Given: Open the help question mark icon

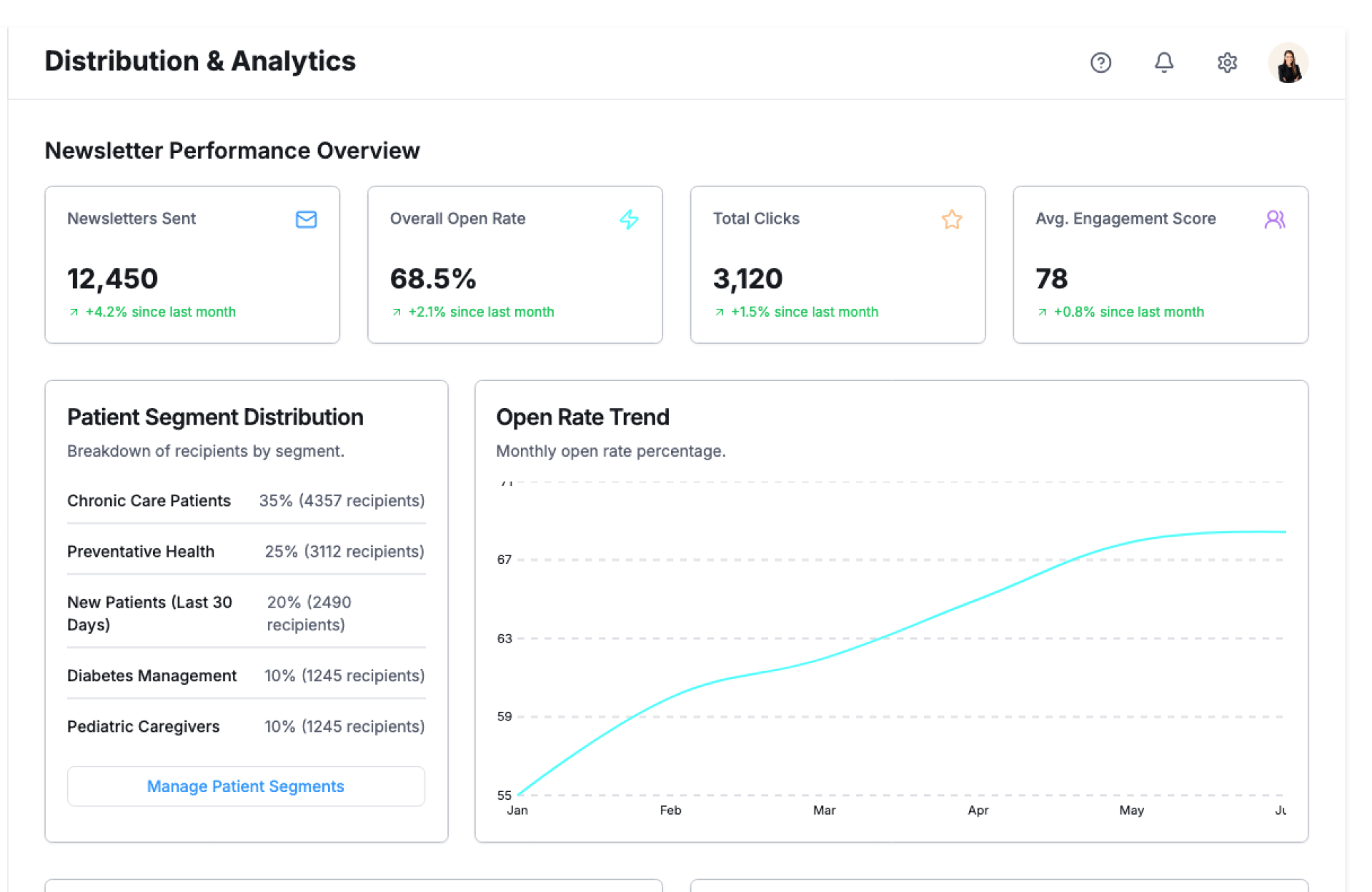Looking at the screenshot, I should tap(1100, 63).
